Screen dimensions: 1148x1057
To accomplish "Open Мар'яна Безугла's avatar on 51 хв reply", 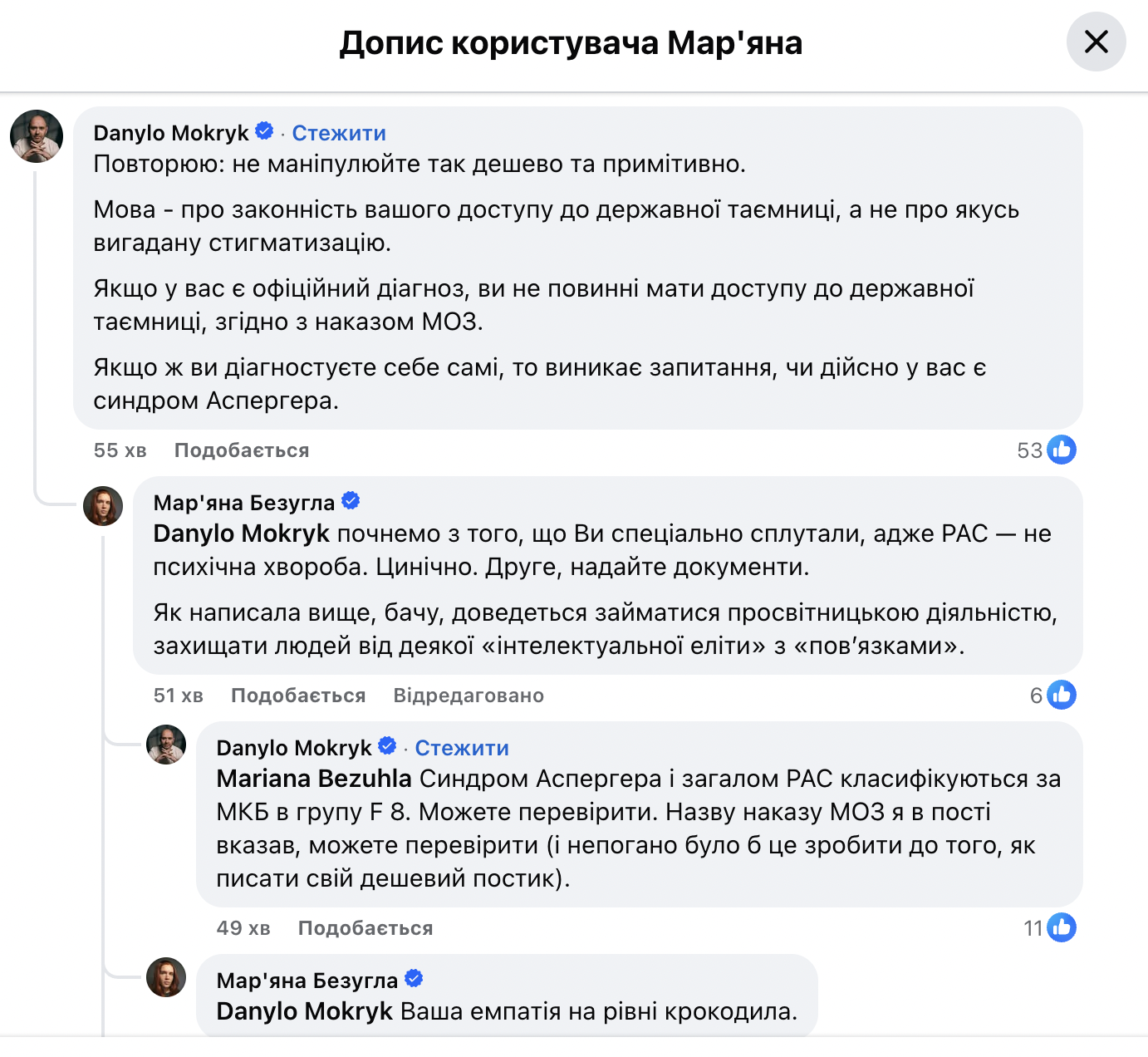I will [x=103, y=506].
